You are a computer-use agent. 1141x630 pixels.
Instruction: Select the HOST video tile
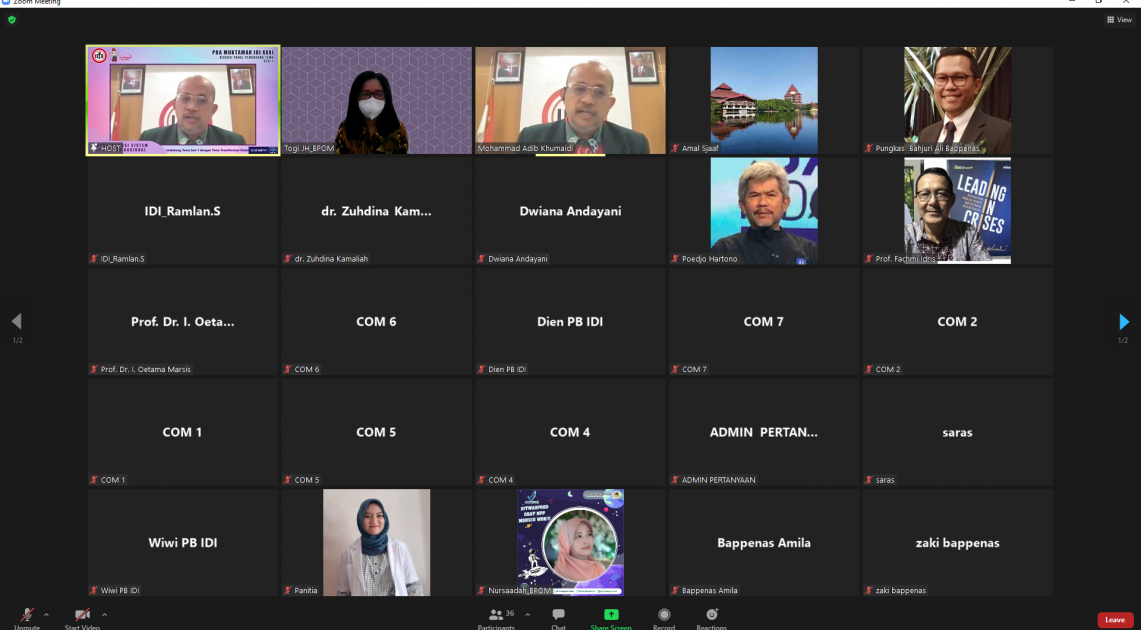point(183,100)
